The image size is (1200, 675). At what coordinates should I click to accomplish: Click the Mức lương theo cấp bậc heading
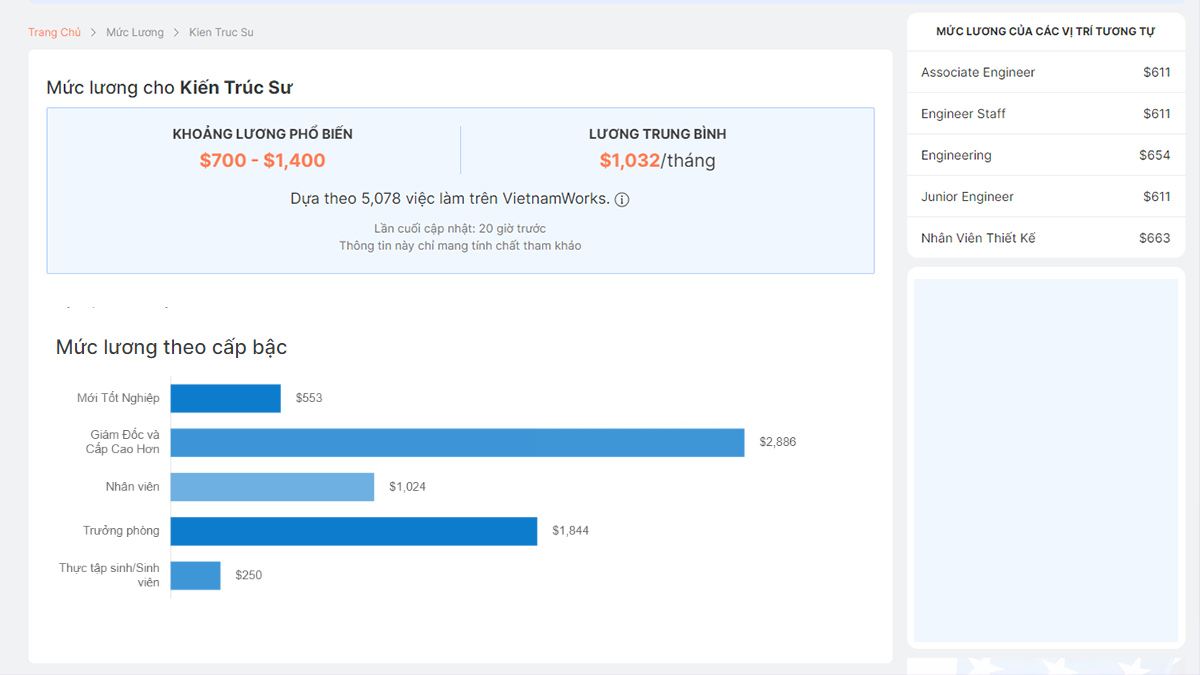click(171, 347)
